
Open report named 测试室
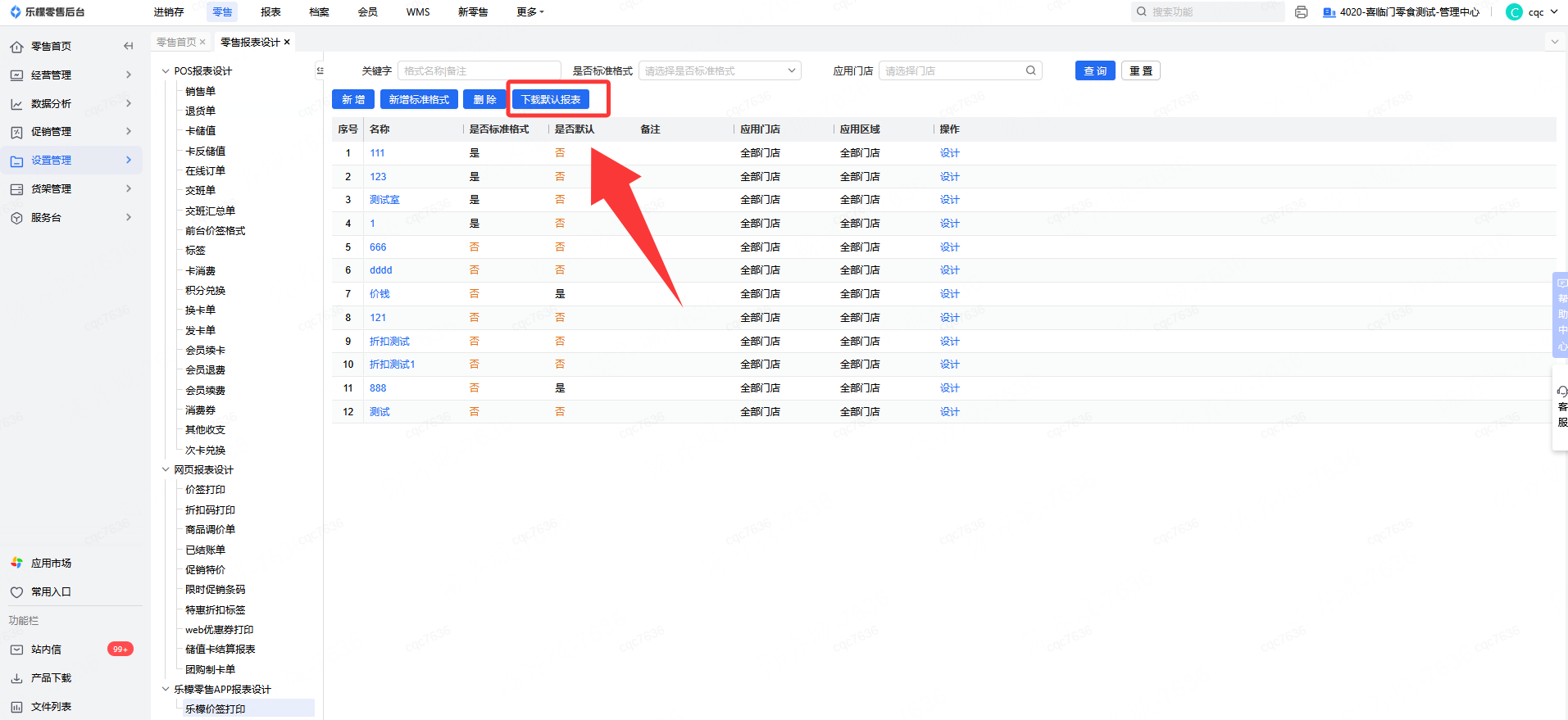(x=384, y=200)
